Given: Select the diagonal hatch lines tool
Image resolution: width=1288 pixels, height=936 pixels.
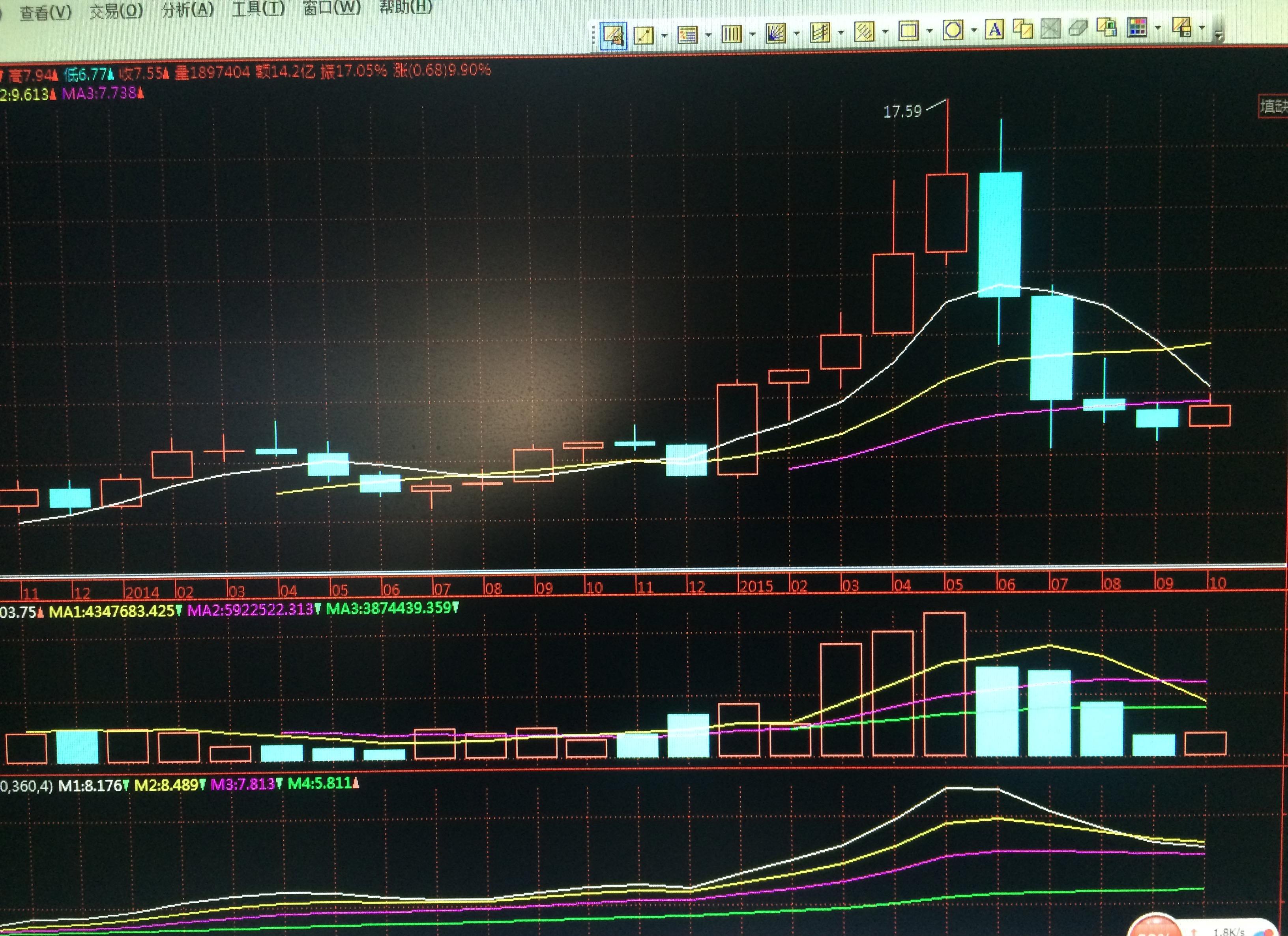Looking at the screenshot, I should 864,31.
